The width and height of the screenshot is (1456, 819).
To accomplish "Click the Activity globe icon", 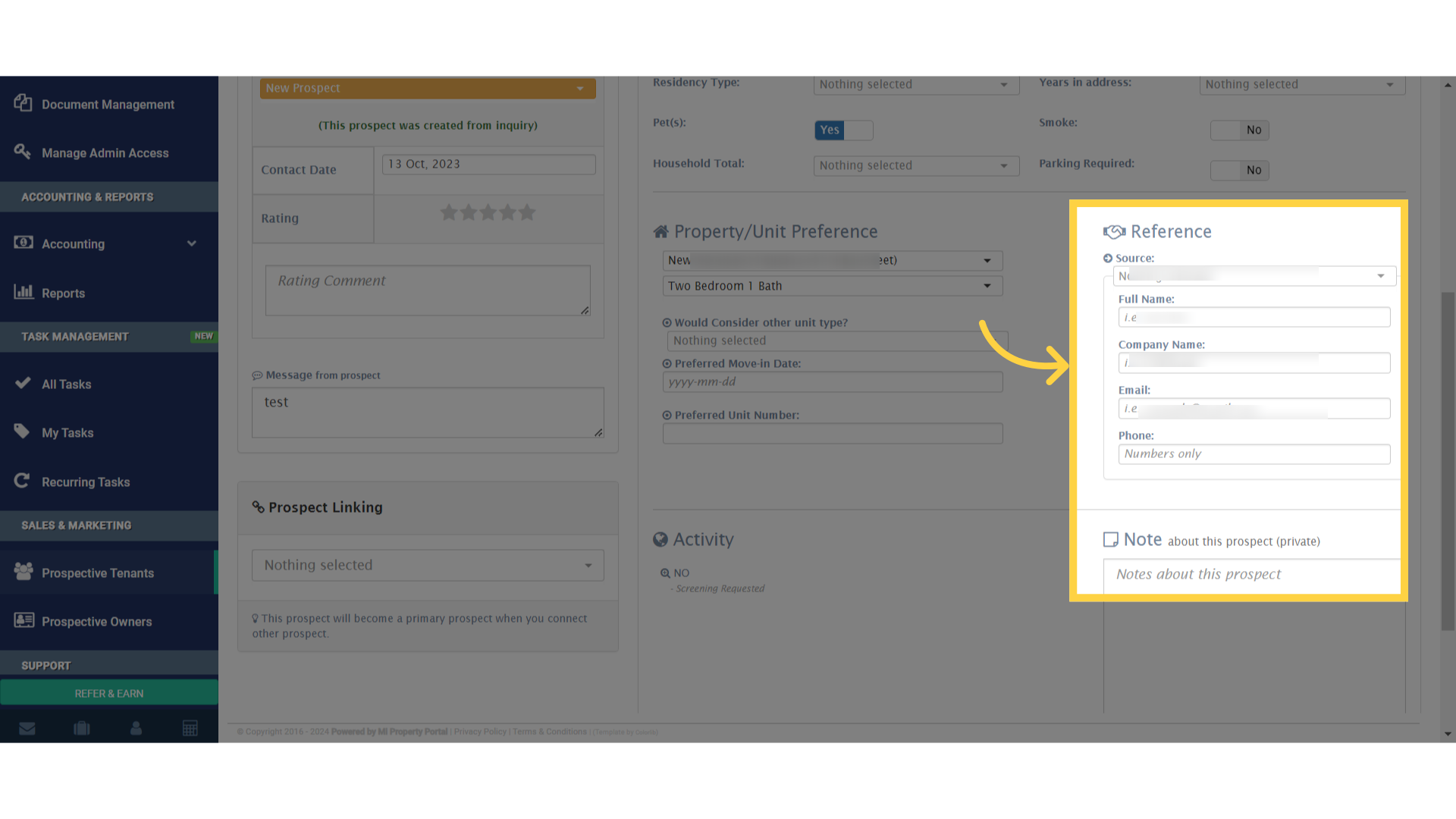I will (x=661, y=539).
